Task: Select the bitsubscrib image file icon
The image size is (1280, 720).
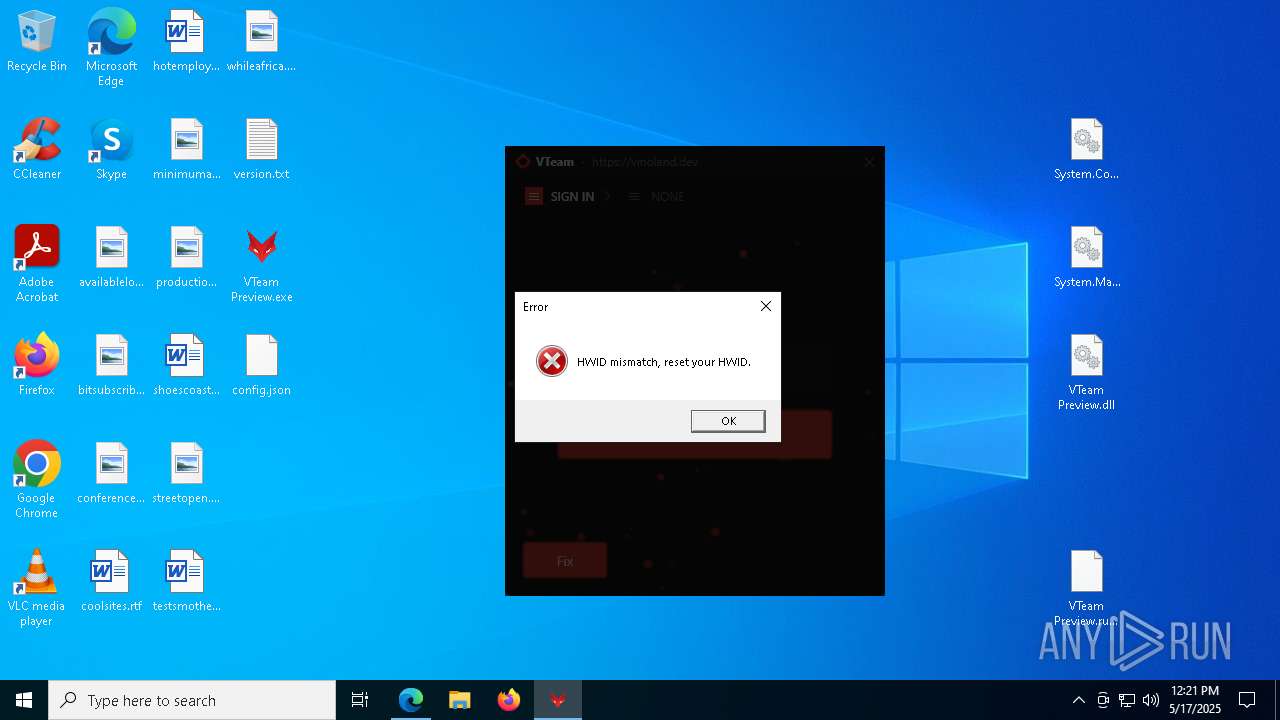Action: click(x=111, y=365)
